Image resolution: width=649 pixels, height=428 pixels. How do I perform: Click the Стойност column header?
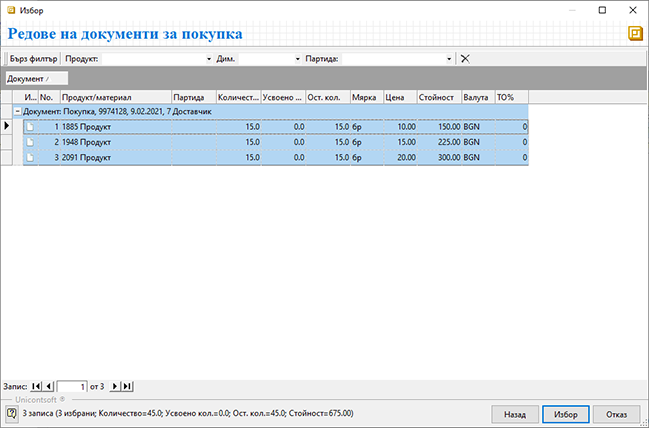point(439,97)
